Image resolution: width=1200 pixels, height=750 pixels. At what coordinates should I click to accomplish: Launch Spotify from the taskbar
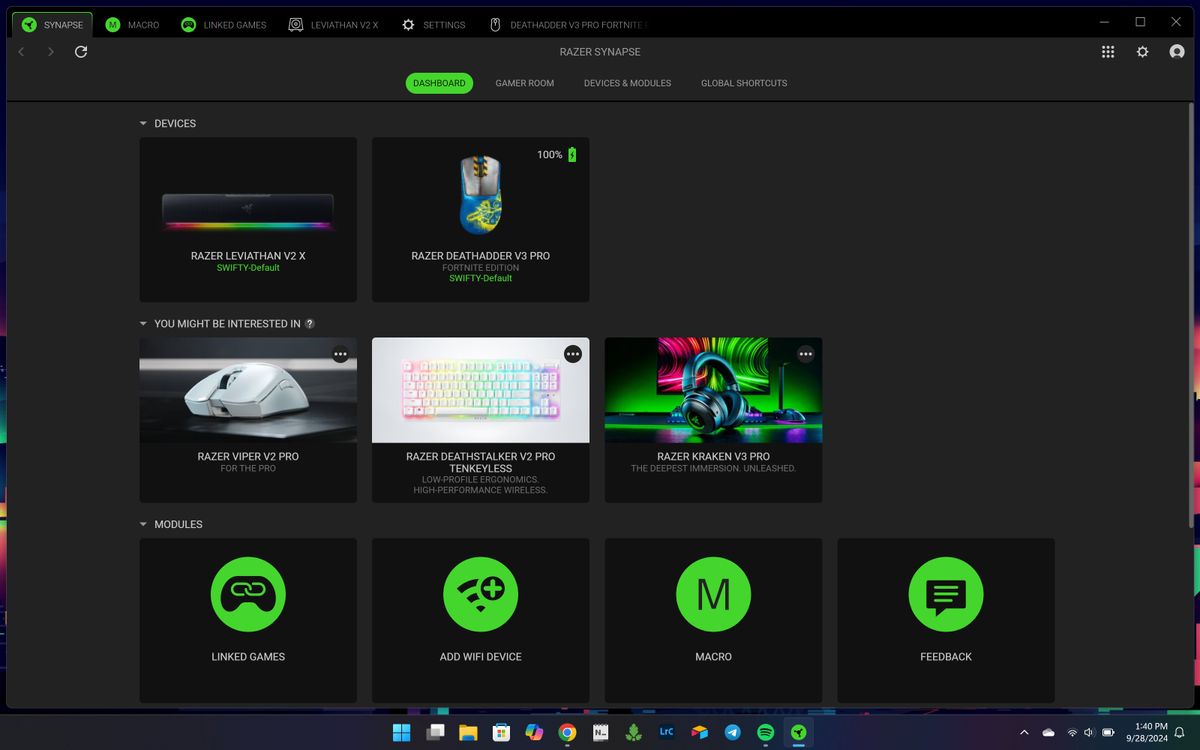(x=765, y=732)
